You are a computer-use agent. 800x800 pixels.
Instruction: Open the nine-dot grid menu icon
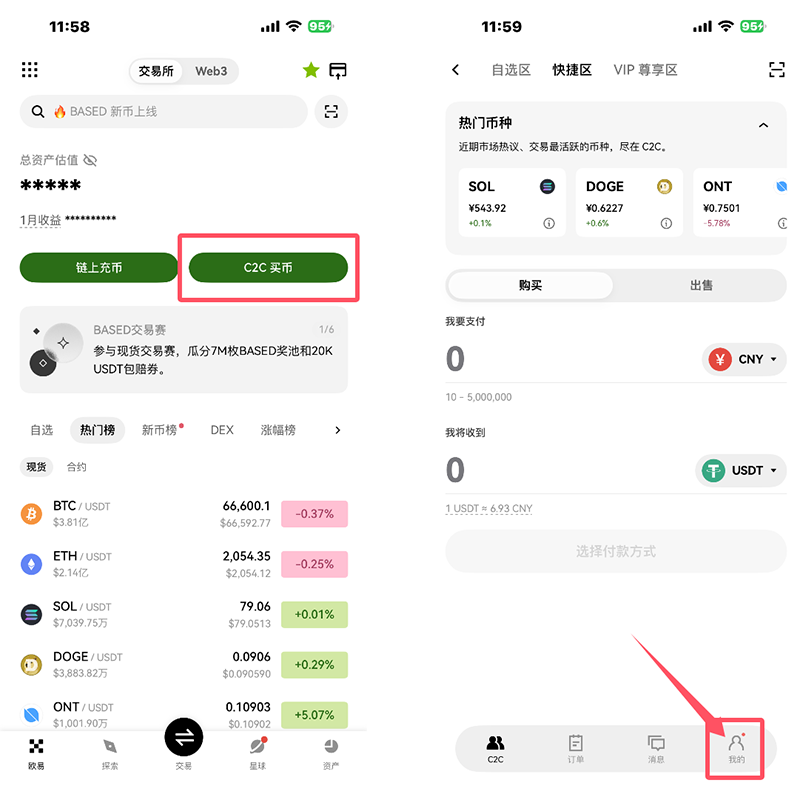point(30,70)
